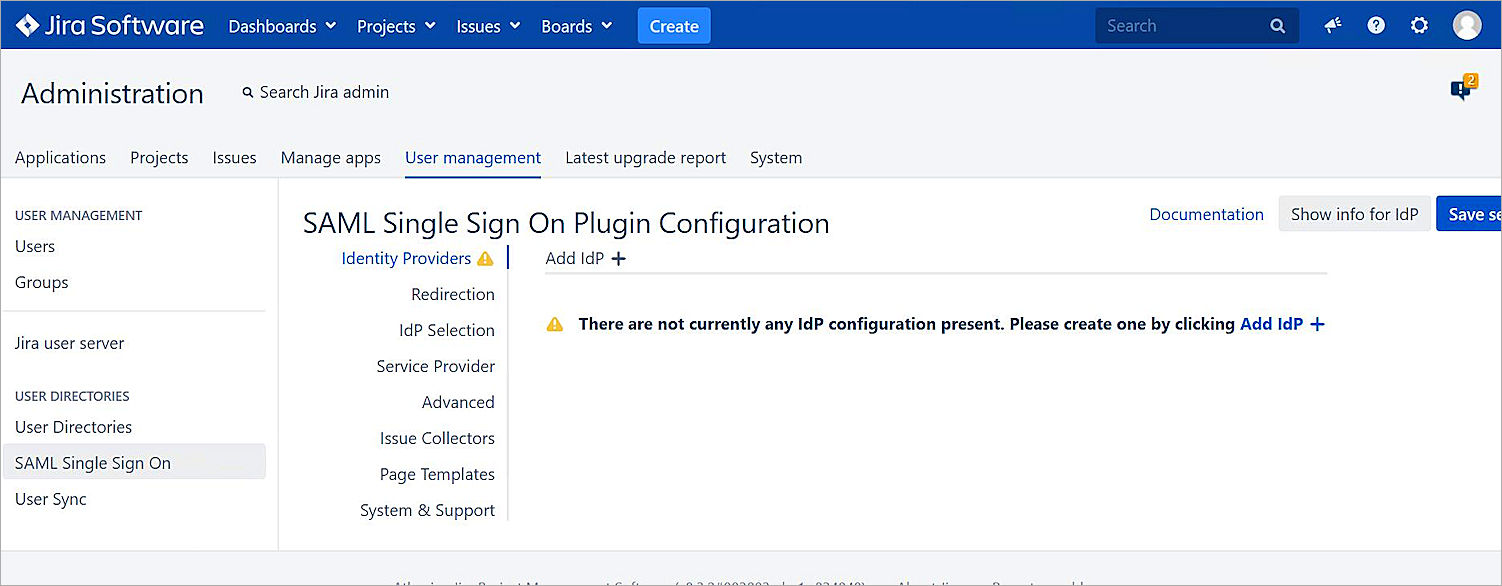Switch to the System admin tab
The height and width of the screenshot is (586, 1502).
[x=776, y=158]
